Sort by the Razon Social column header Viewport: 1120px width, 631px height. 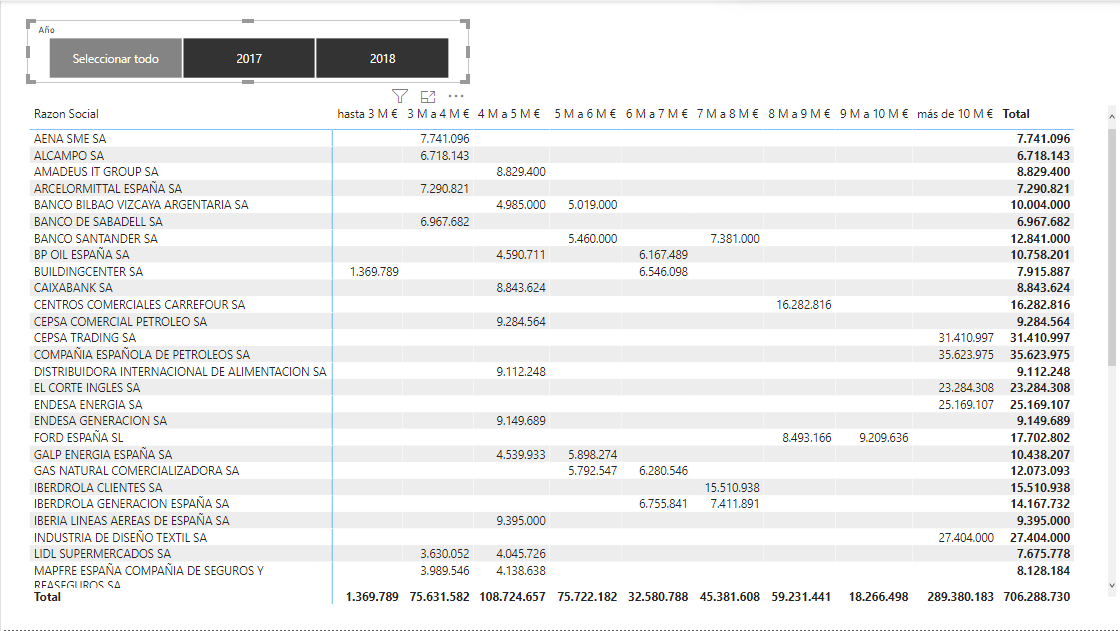pos(66,114)
